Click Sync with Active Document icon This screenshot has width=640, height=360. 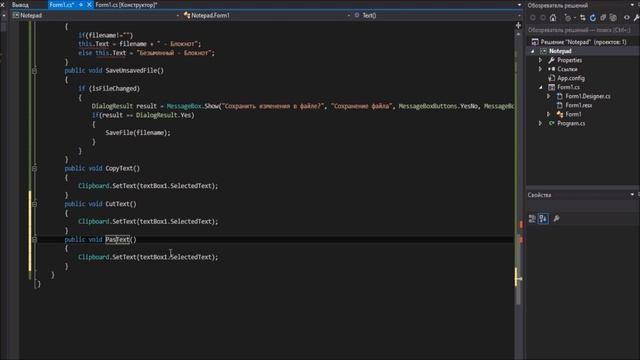click(582, 18)
